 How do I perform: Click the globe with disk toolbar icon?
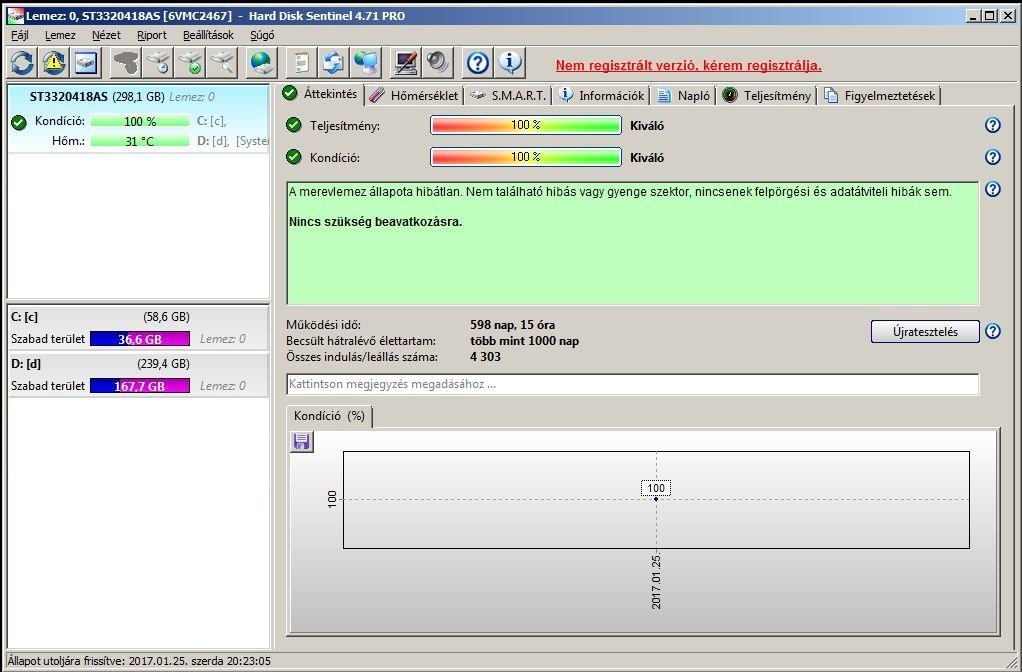coord(261,63)
